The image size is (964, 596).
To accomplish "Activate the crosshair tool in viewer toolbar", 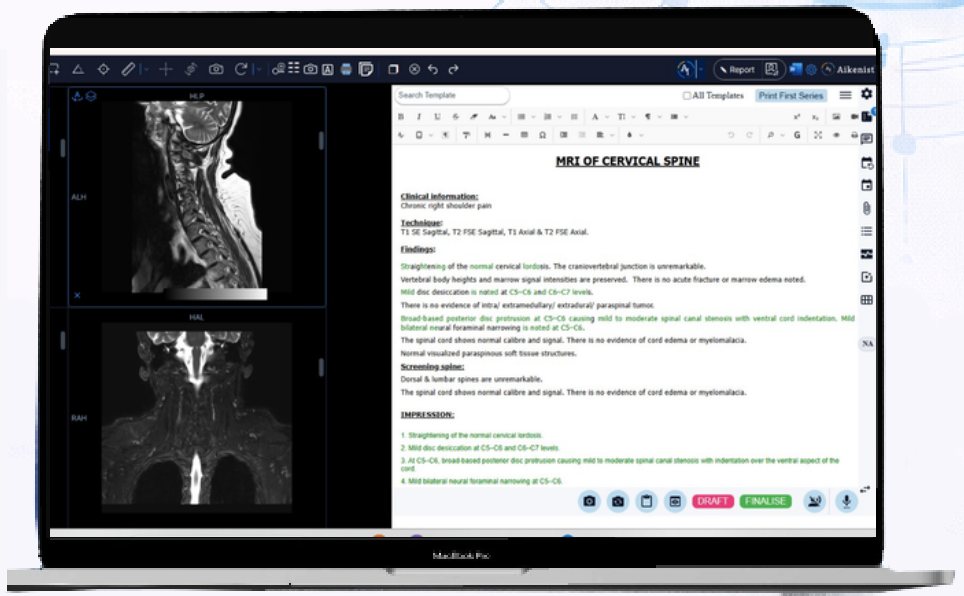I will (165, 70).
